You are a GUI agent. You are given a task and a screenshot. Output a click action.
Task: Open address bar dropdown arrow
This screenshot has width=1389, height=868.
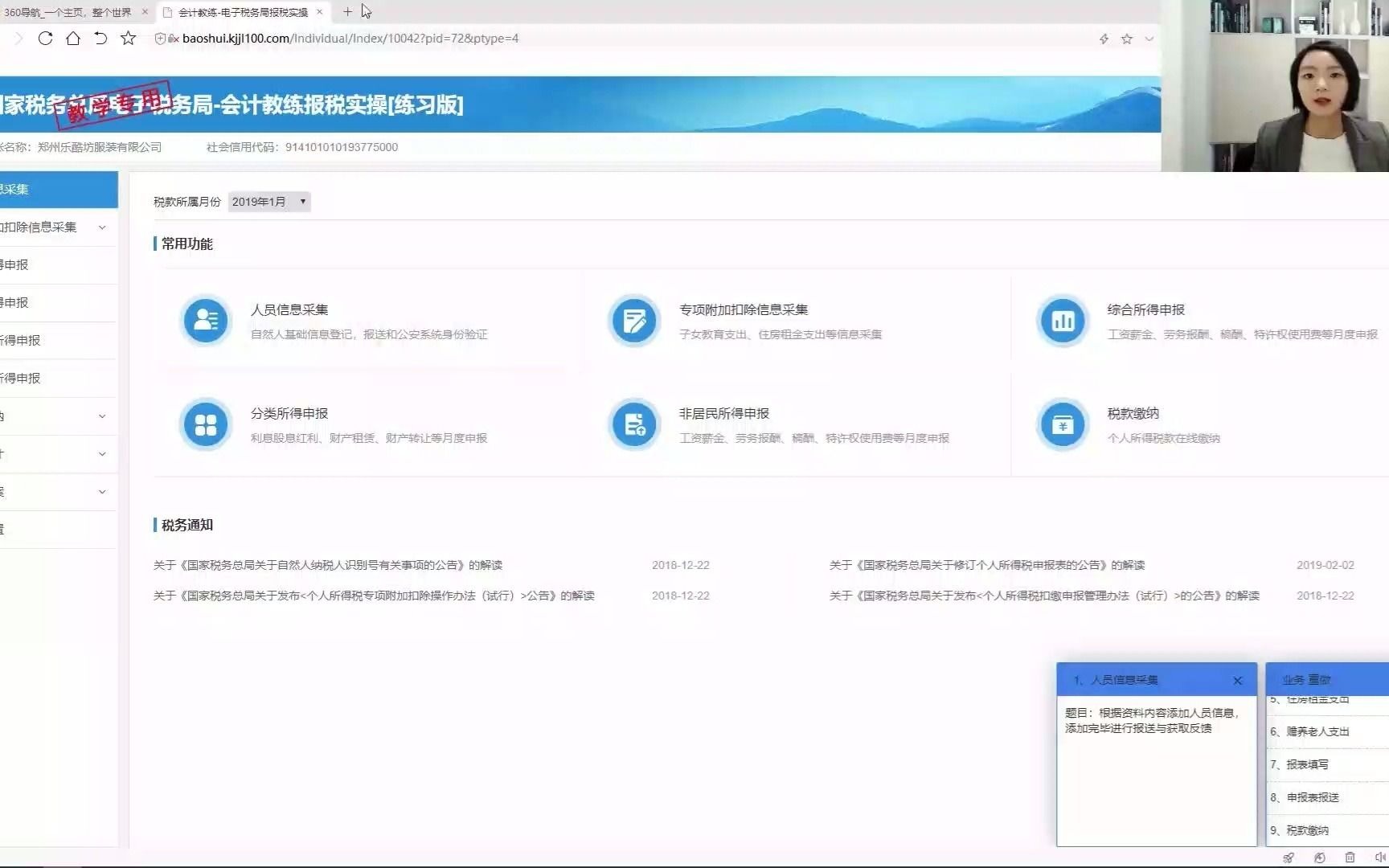[x=1149, y=39]
